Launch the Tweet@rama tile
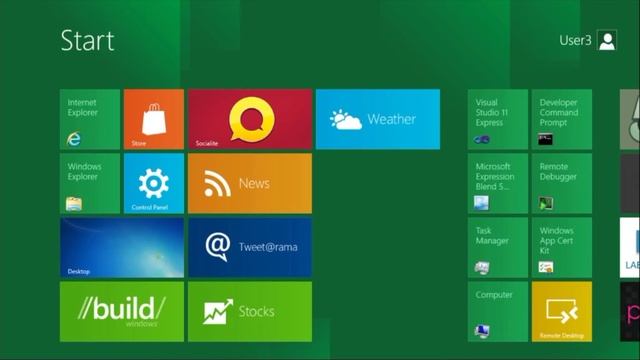 tap(250, 247)
